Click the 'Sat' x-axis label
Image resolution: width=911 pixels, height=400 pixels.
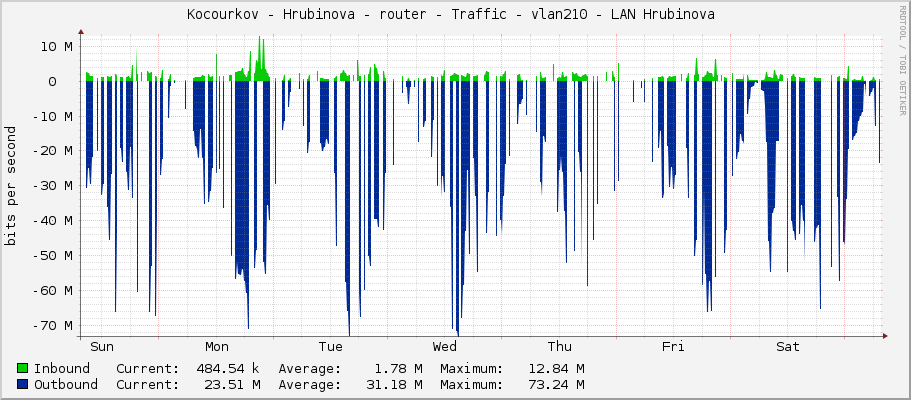[788, 347]
